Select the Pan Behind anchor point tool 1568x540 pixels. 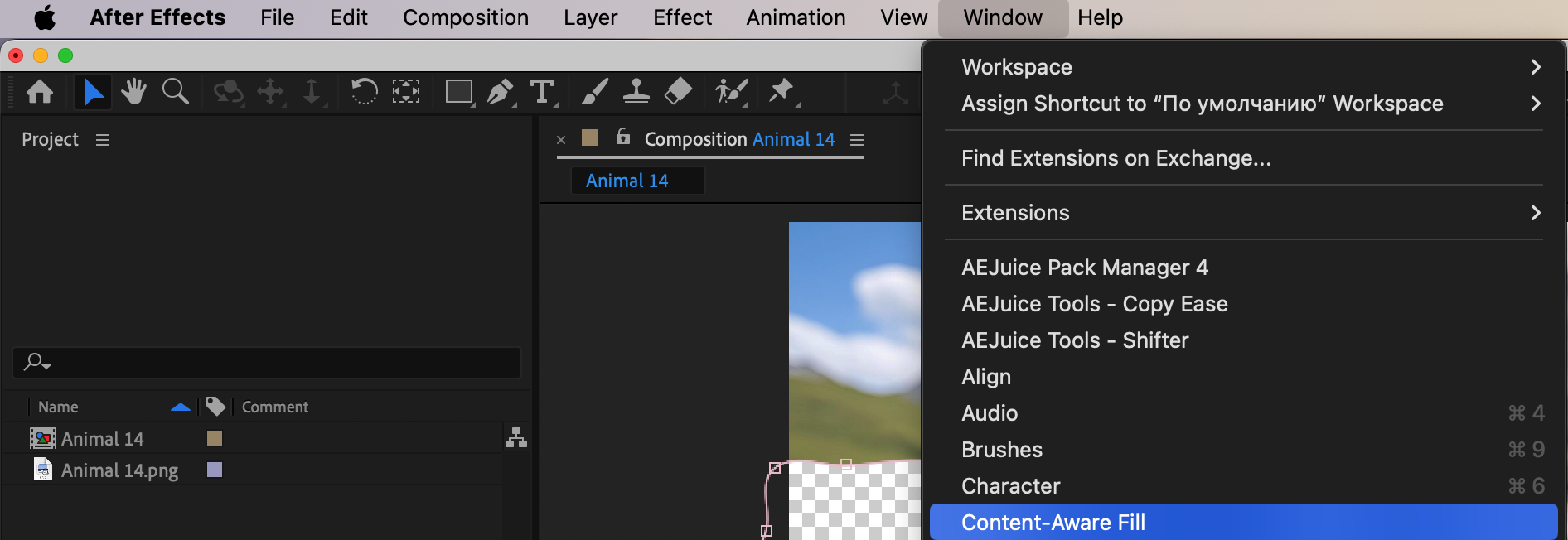pos(405,91)
